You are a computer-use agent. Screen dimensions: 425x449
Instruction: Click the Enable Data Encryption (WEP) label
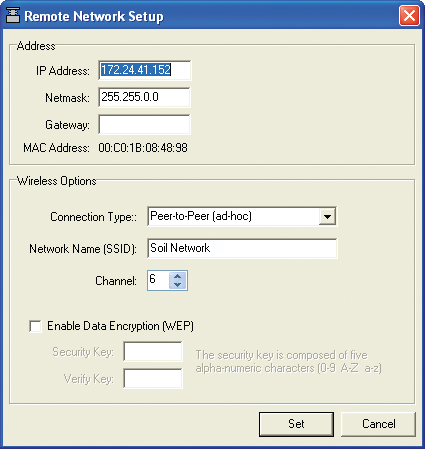(120, 326)
